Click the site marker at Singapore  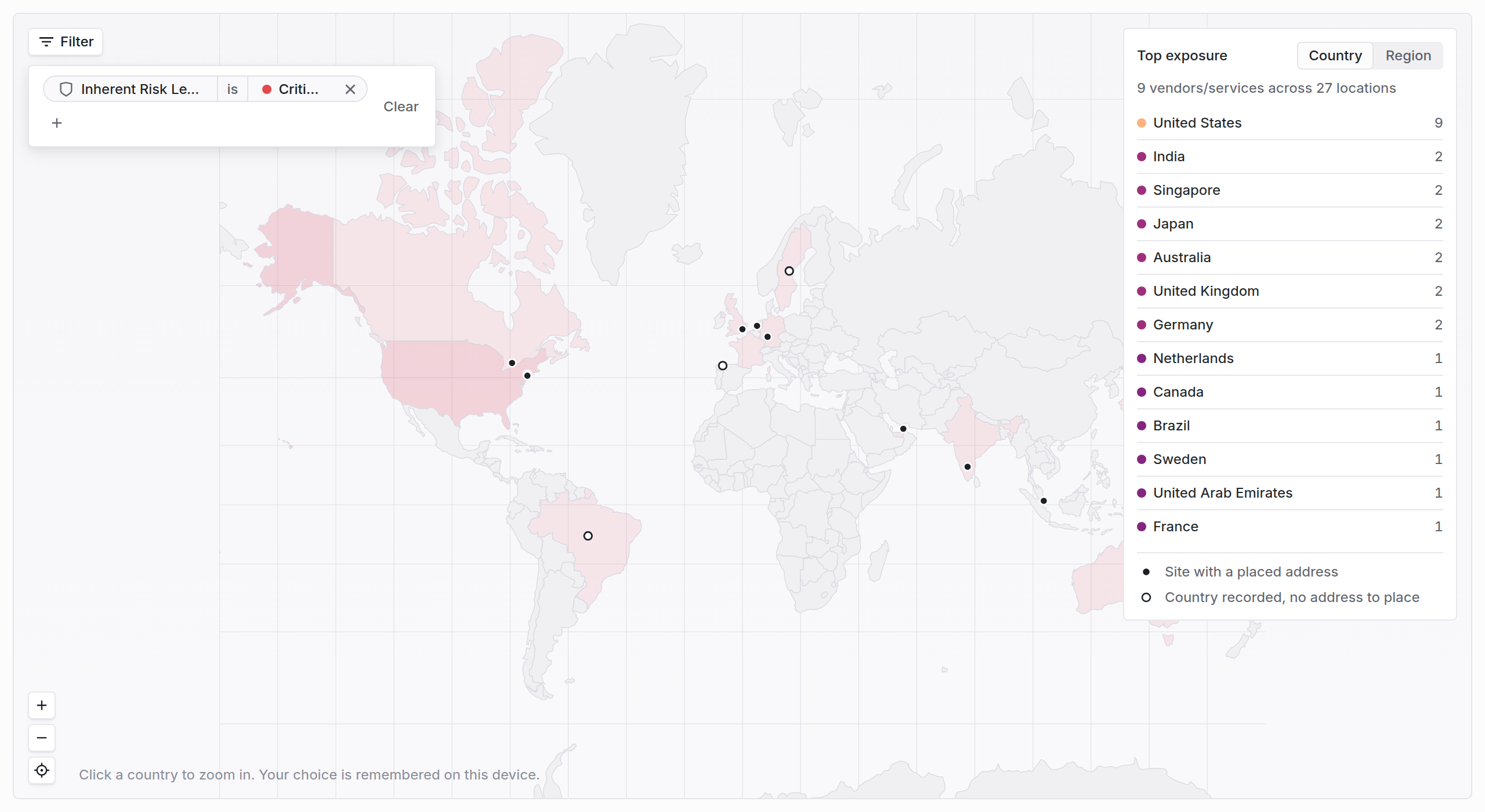click(x=1044, y=501)
